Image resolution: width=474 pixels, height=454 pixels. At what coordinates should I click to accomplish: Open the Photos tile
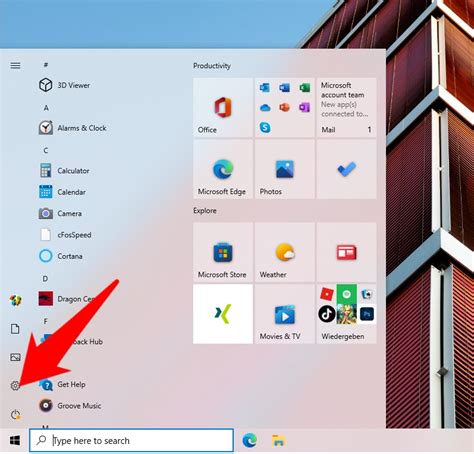[285, 169]
